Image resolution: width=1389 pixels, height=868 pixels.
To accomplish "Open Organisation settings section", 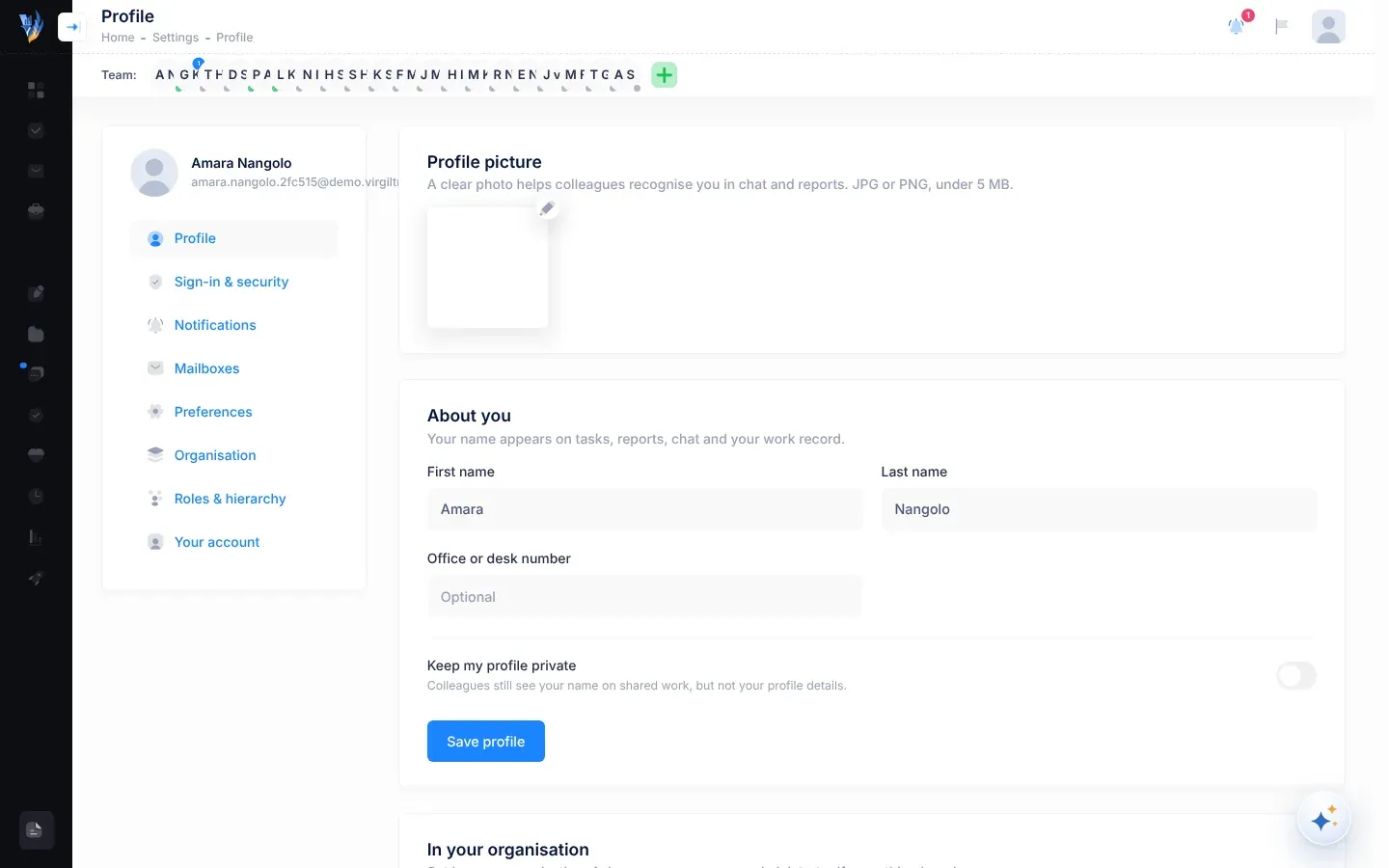I will tap(234, 455).
